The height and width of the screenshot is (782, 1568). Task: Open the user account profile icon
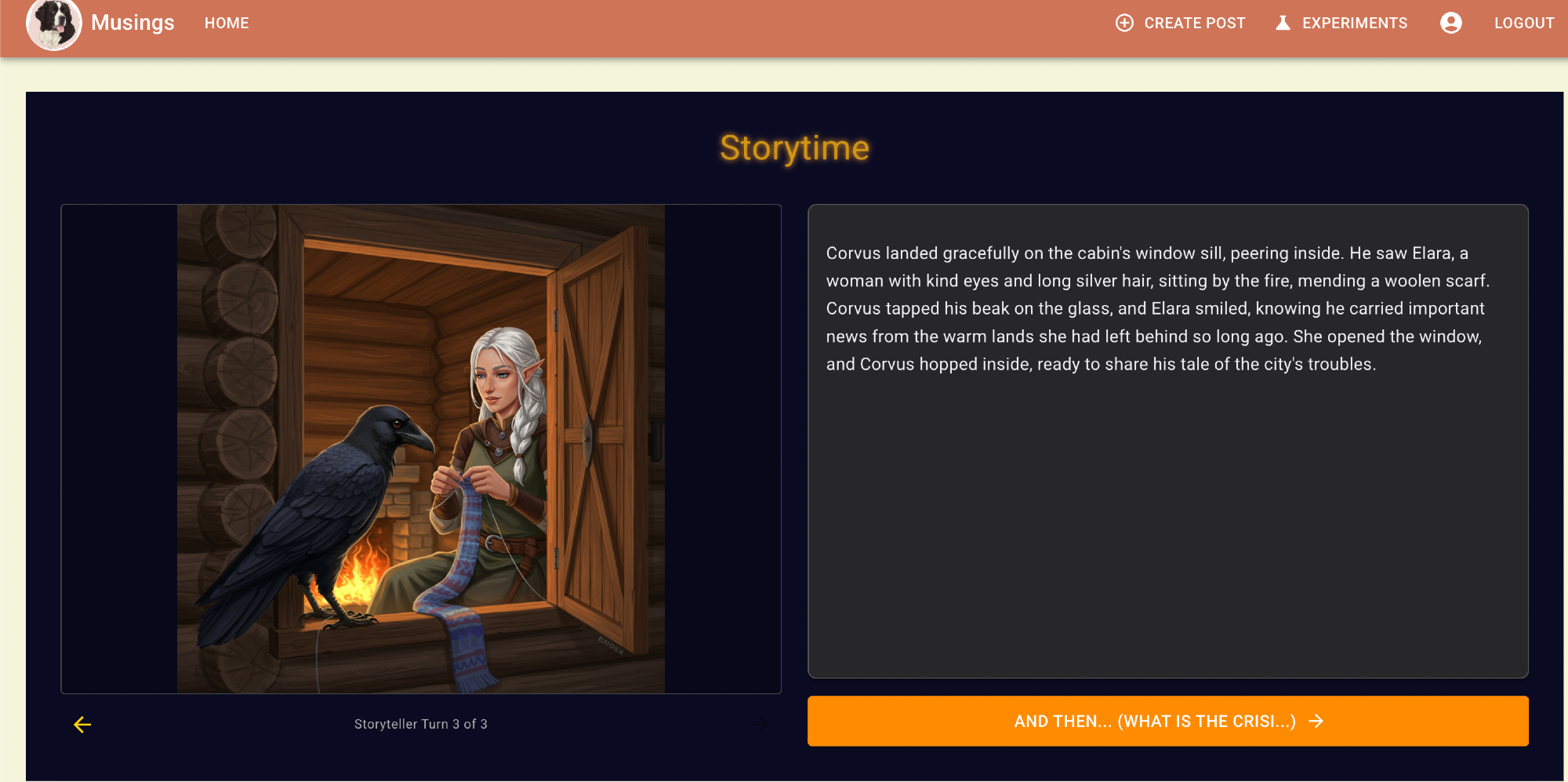point(1450,24)
